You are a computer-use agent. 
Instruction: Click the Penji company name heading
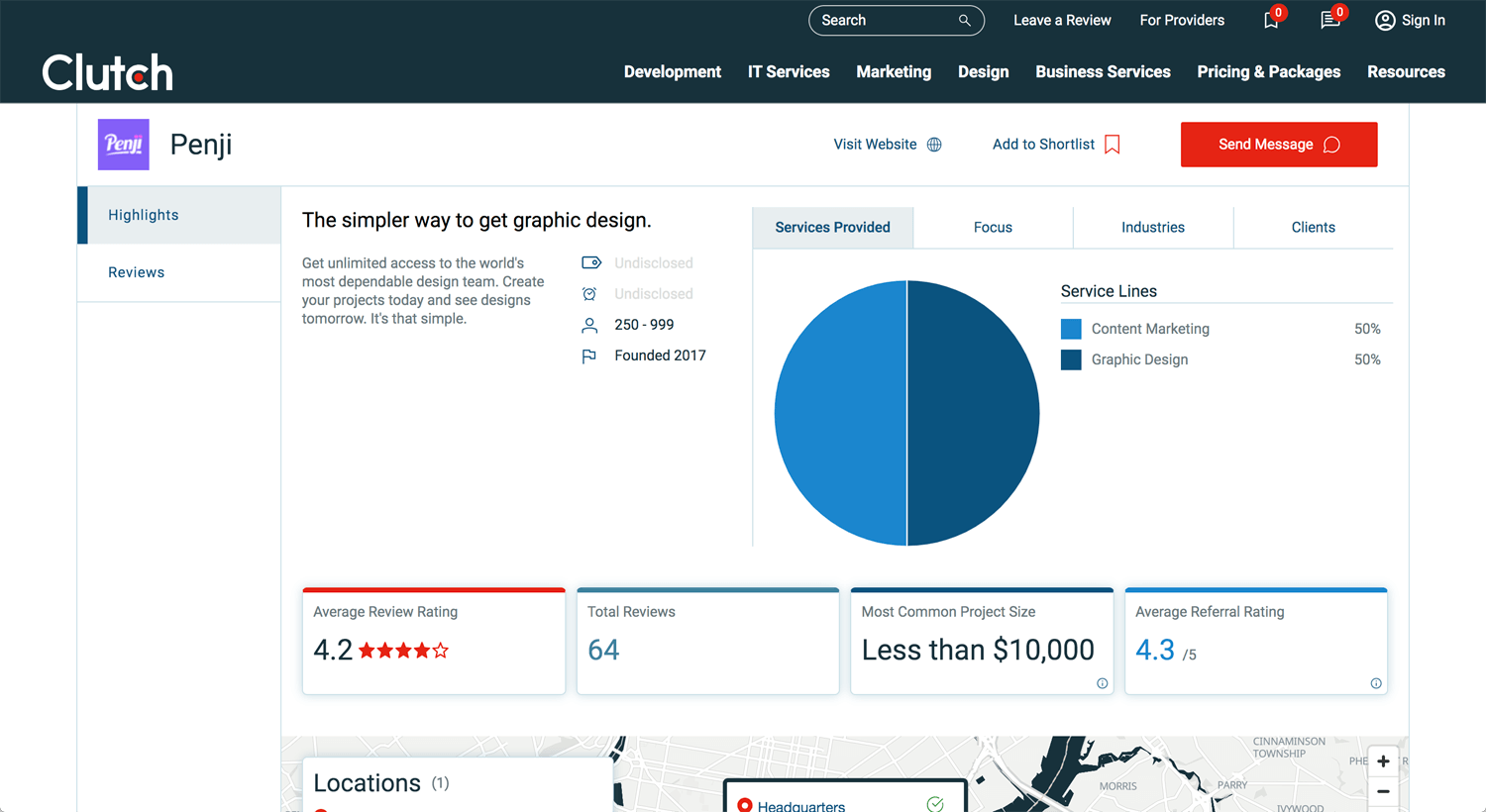(201, 145)
